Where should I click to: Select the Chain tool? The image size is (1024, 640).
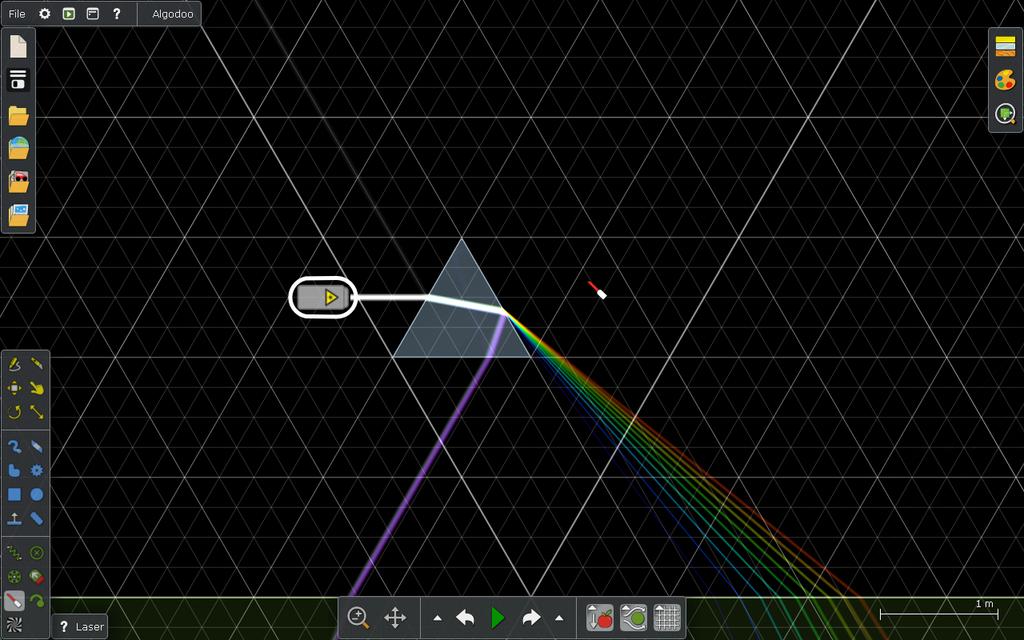pos(37,519)
